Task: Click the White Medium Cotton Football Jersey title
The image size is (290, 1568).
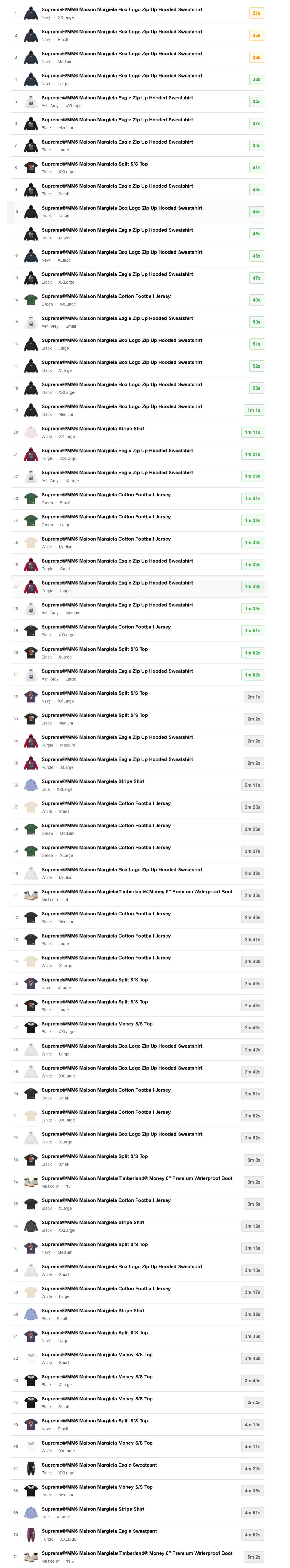Action: pos(106,539)
